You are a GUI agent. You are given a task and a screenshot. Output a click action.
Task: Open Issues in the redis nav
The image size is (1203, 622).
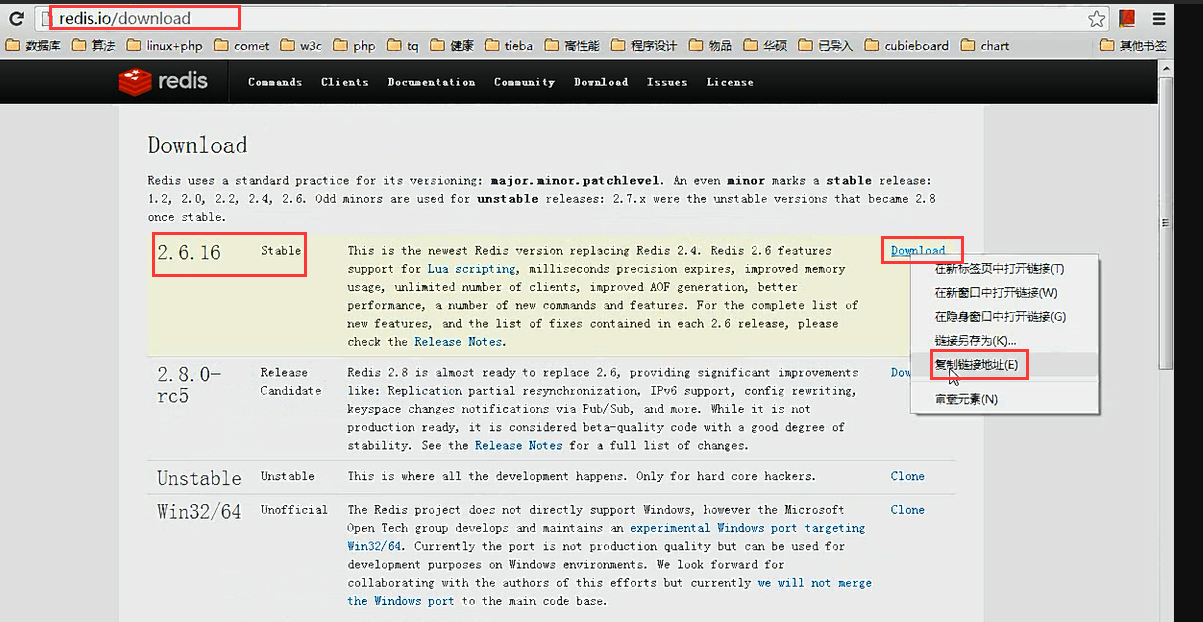667,82
